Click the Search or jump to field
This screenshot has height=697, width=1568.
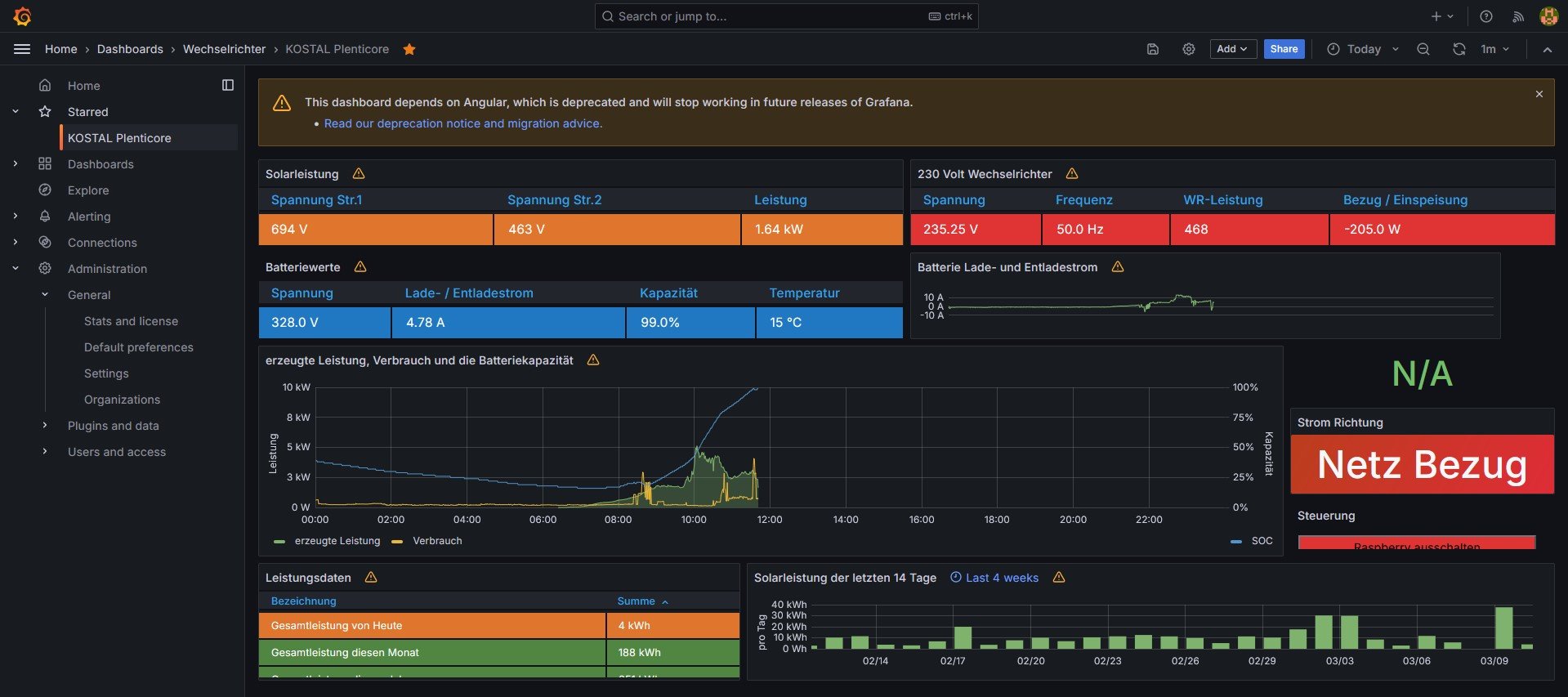[x=768, y=16]
